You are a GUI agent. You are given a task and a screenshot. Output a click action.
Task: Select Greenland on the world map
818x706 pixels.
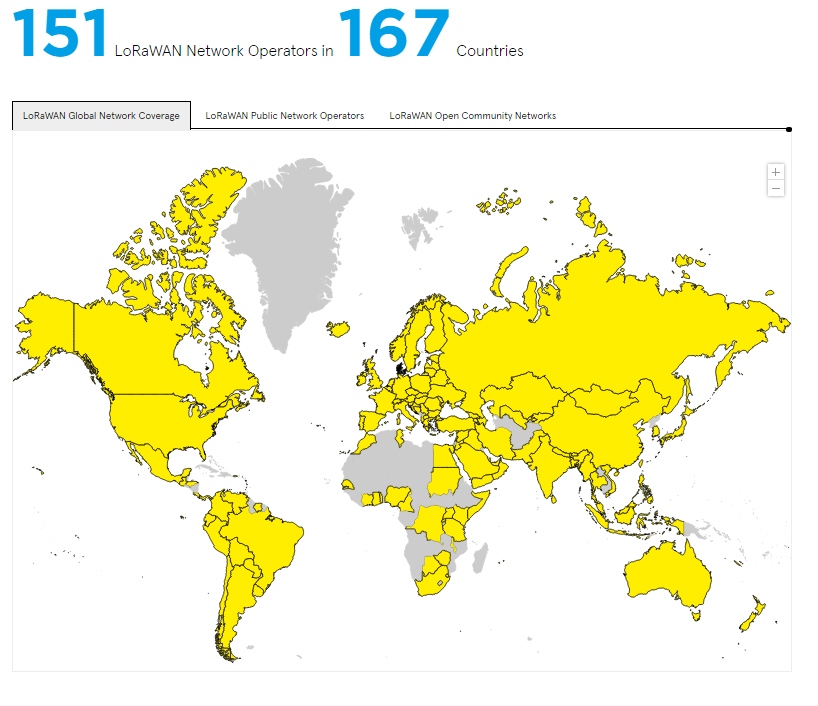(292, 250)
